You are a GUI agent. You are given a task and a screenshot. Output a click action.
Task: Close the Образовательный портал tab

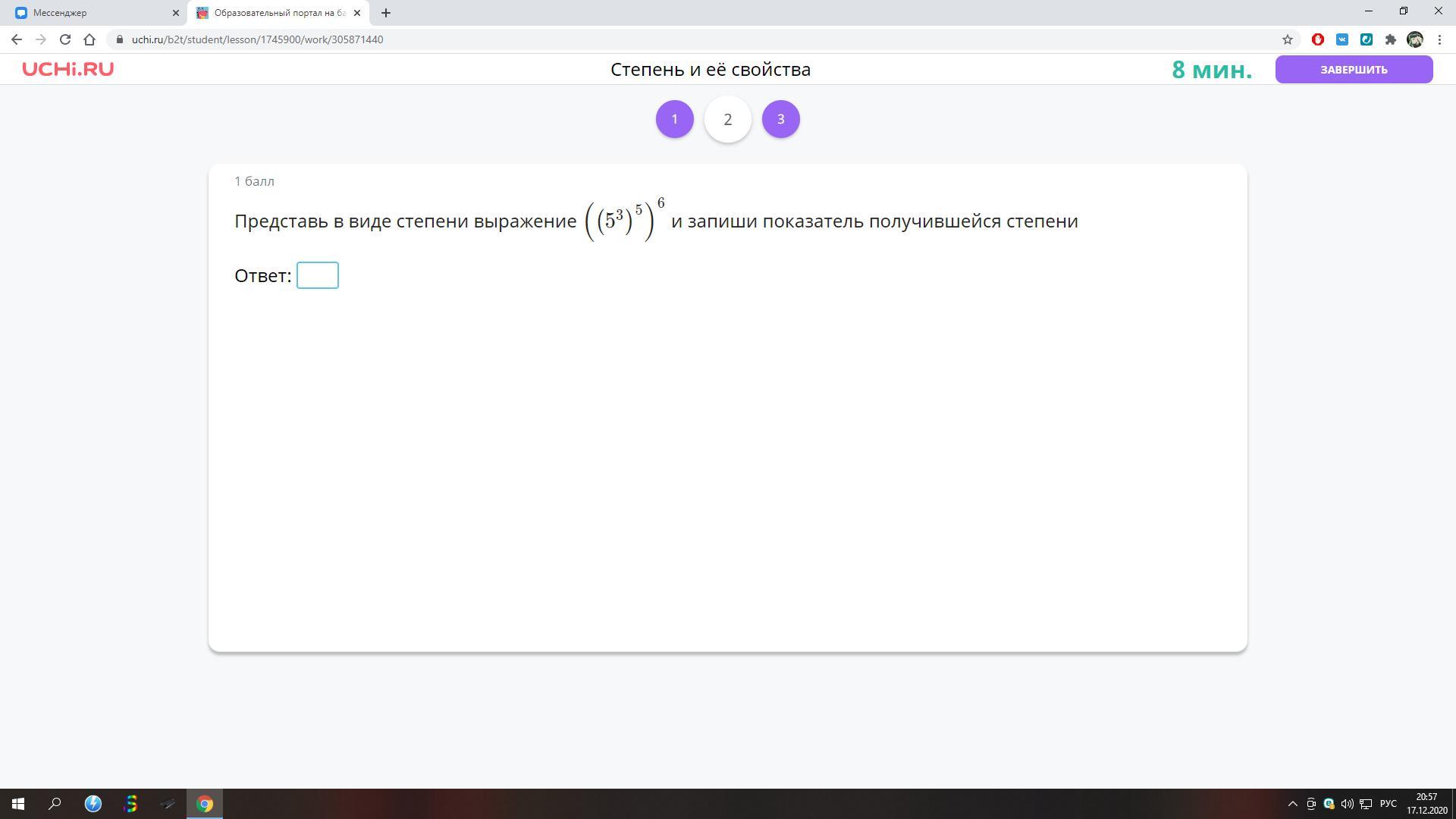[x=357, y=13]
